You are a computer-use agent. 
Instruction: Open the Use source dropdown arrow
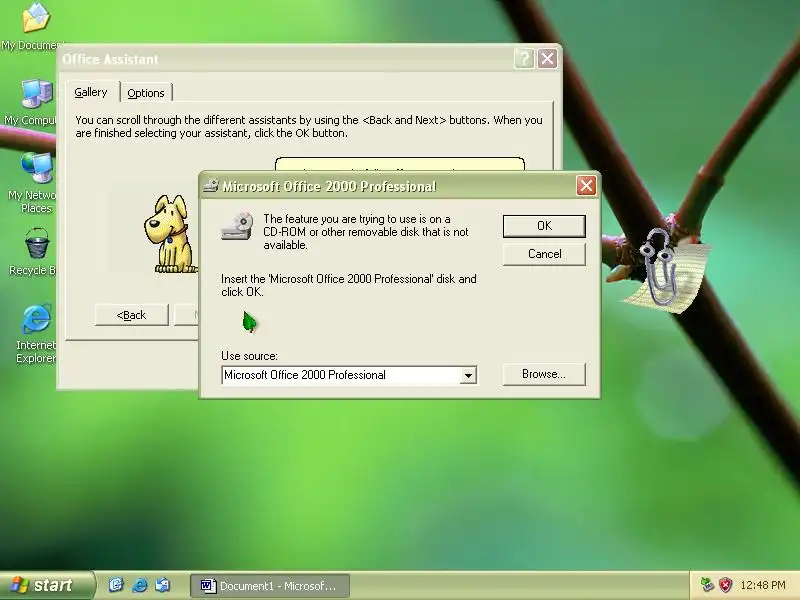(468, 376)
